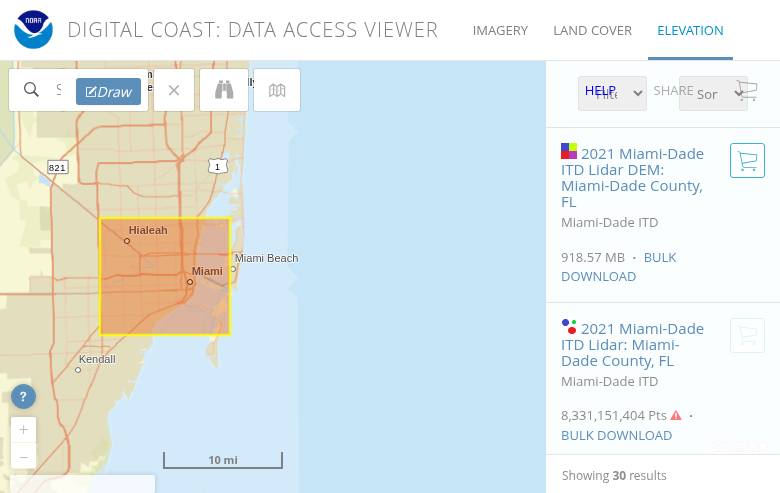Click the NOAA logo
This screenshot has width=780, height=493.
33,30
